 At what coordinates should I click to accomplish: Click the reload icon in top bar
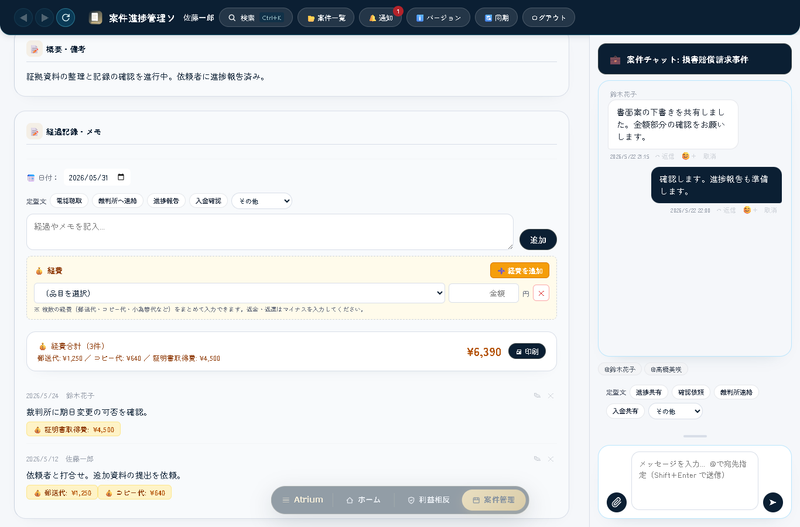coord(66,18)
